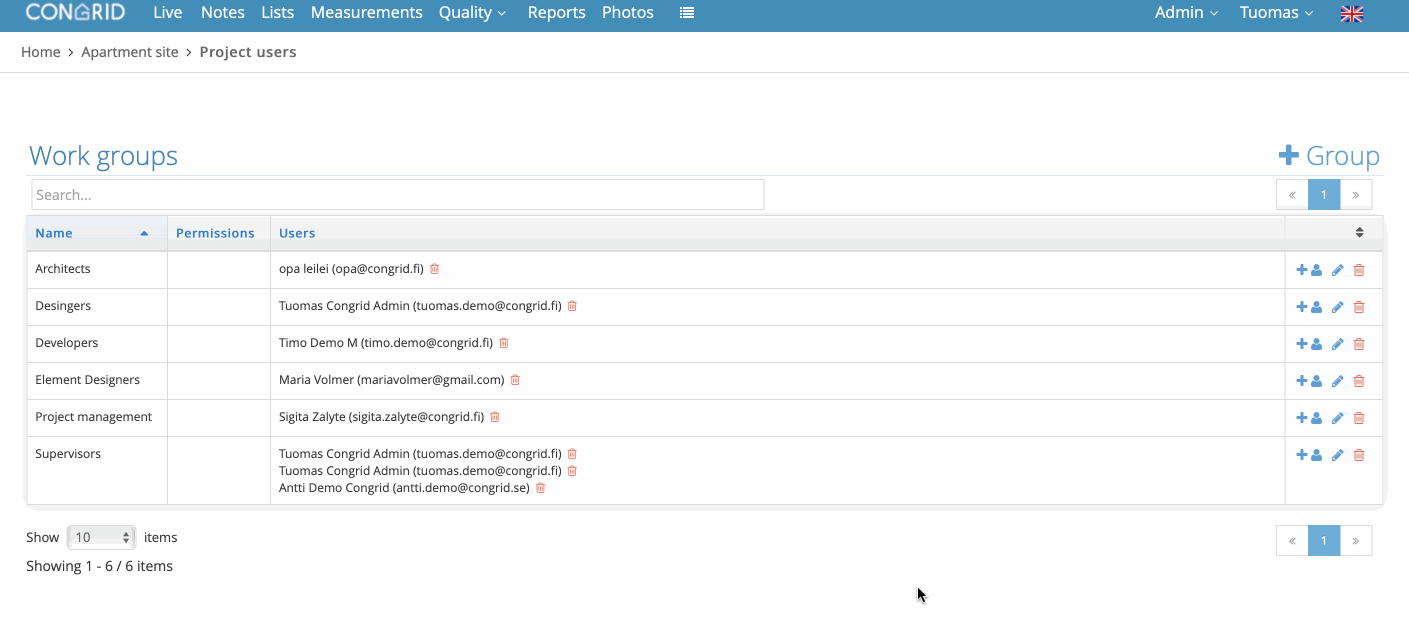Select the Project management group name
The height and width of the screenshot is (630, 1409).
pyautogui.click(x=93, y=417)
